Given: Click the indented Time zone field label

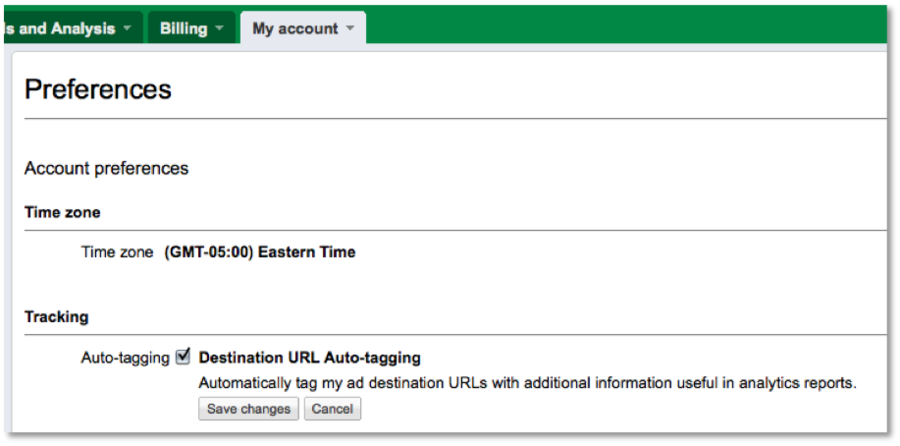Looking at the screenshot, I should tap(117, 252).
